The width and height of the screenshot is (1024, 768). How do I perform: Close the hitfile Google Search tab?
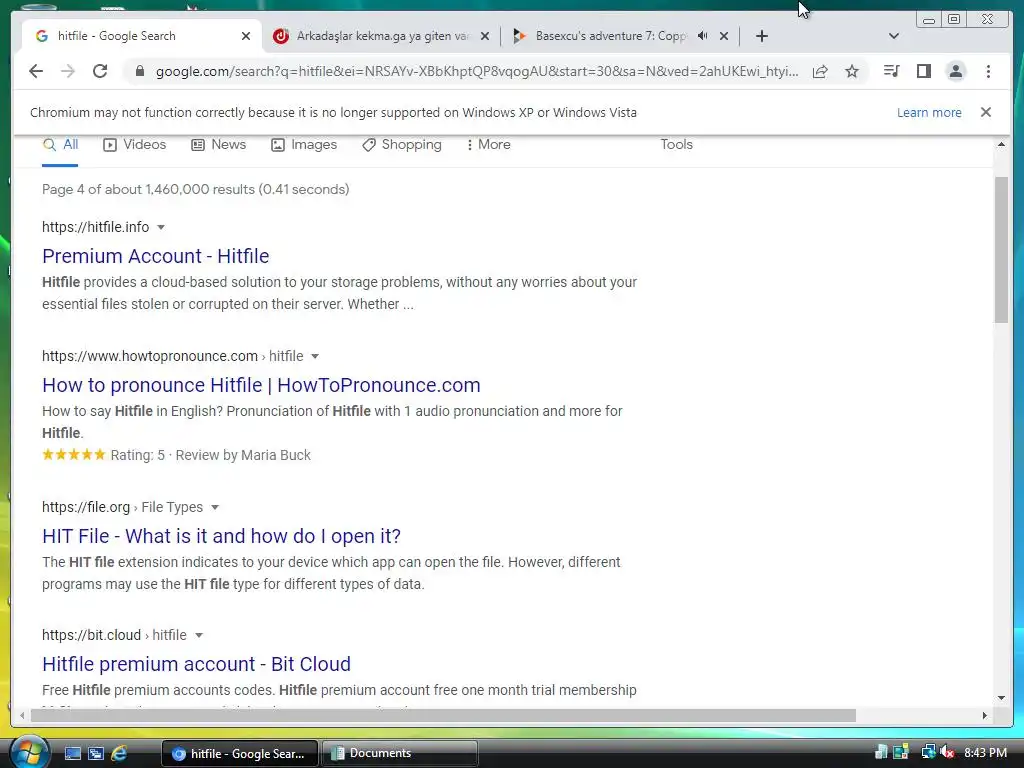click(x=246, y=37)
